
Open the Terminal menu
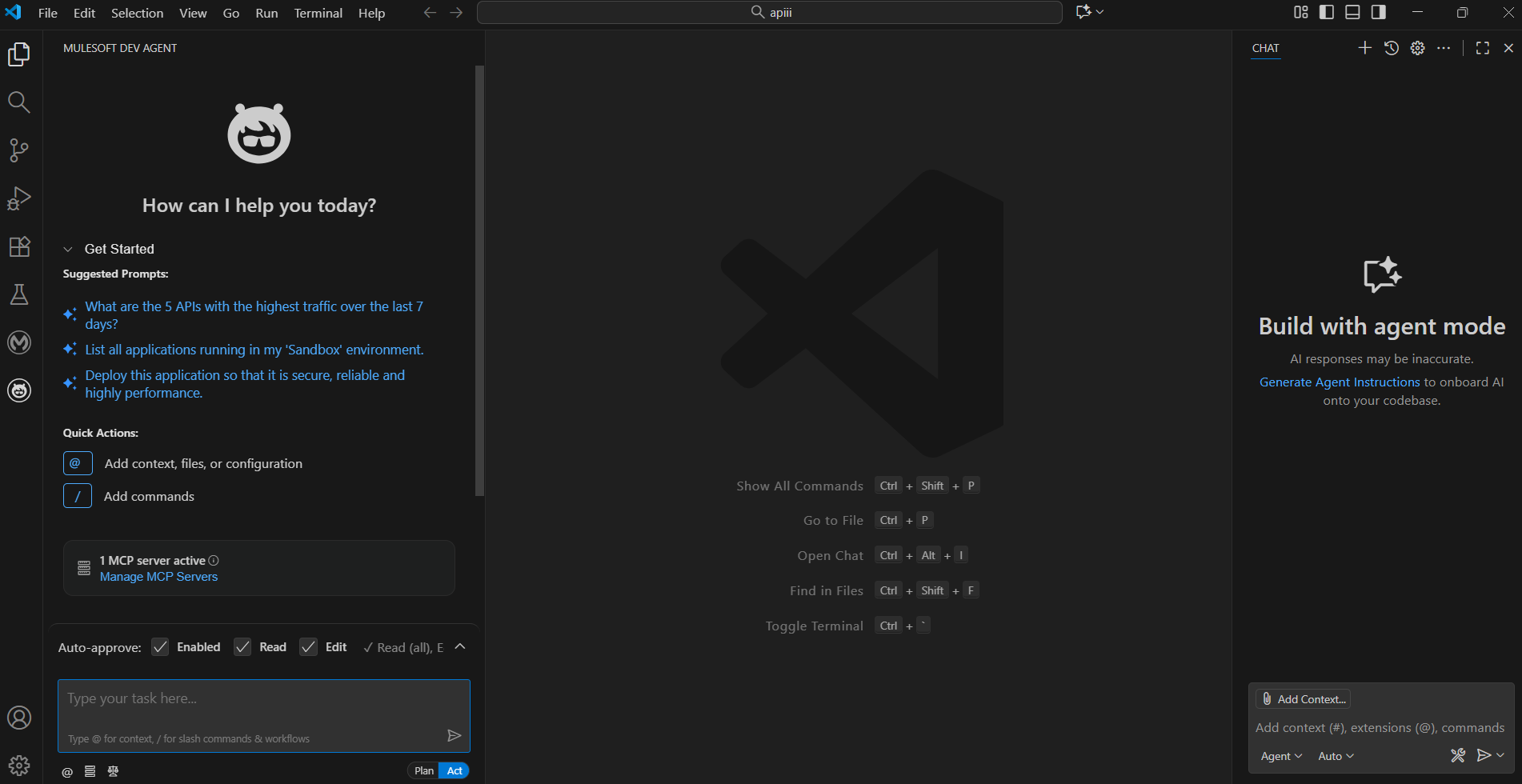pyautogui.click(x=318, y=13)
